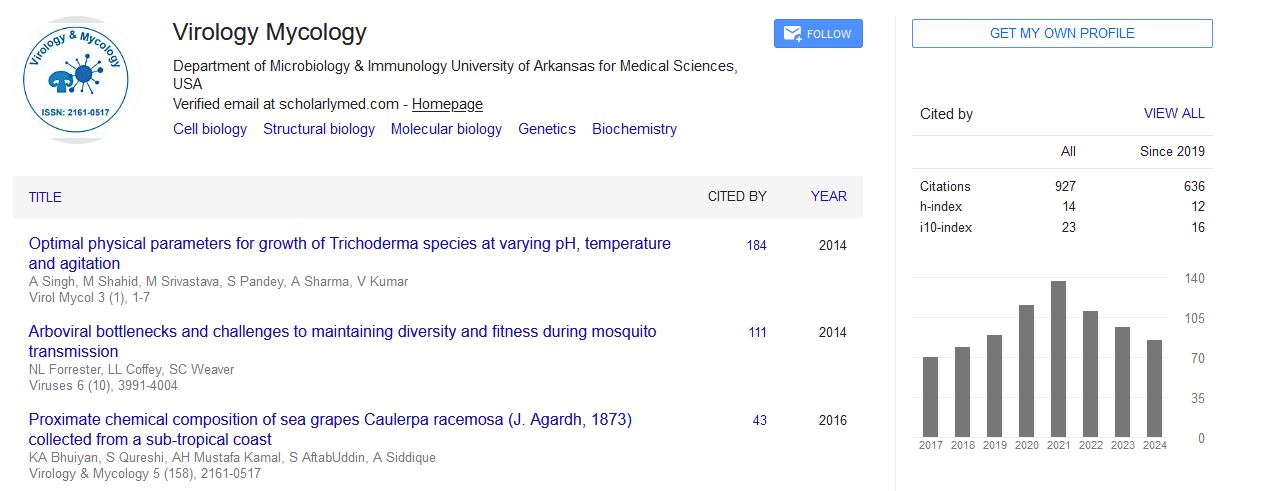Click the Biochemistry topic link
The image size is (1265, 491).
click(x=634, y=129)
